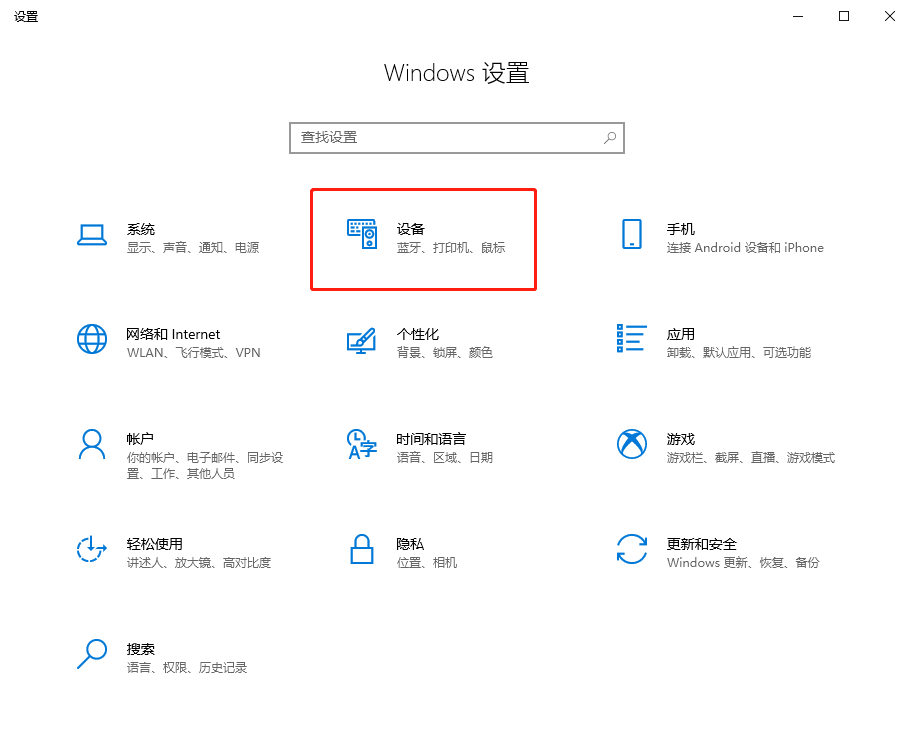Click the text 卸载、默认应用、可选功能
This screenshot has height=747, width=913.
click(739, 352)
